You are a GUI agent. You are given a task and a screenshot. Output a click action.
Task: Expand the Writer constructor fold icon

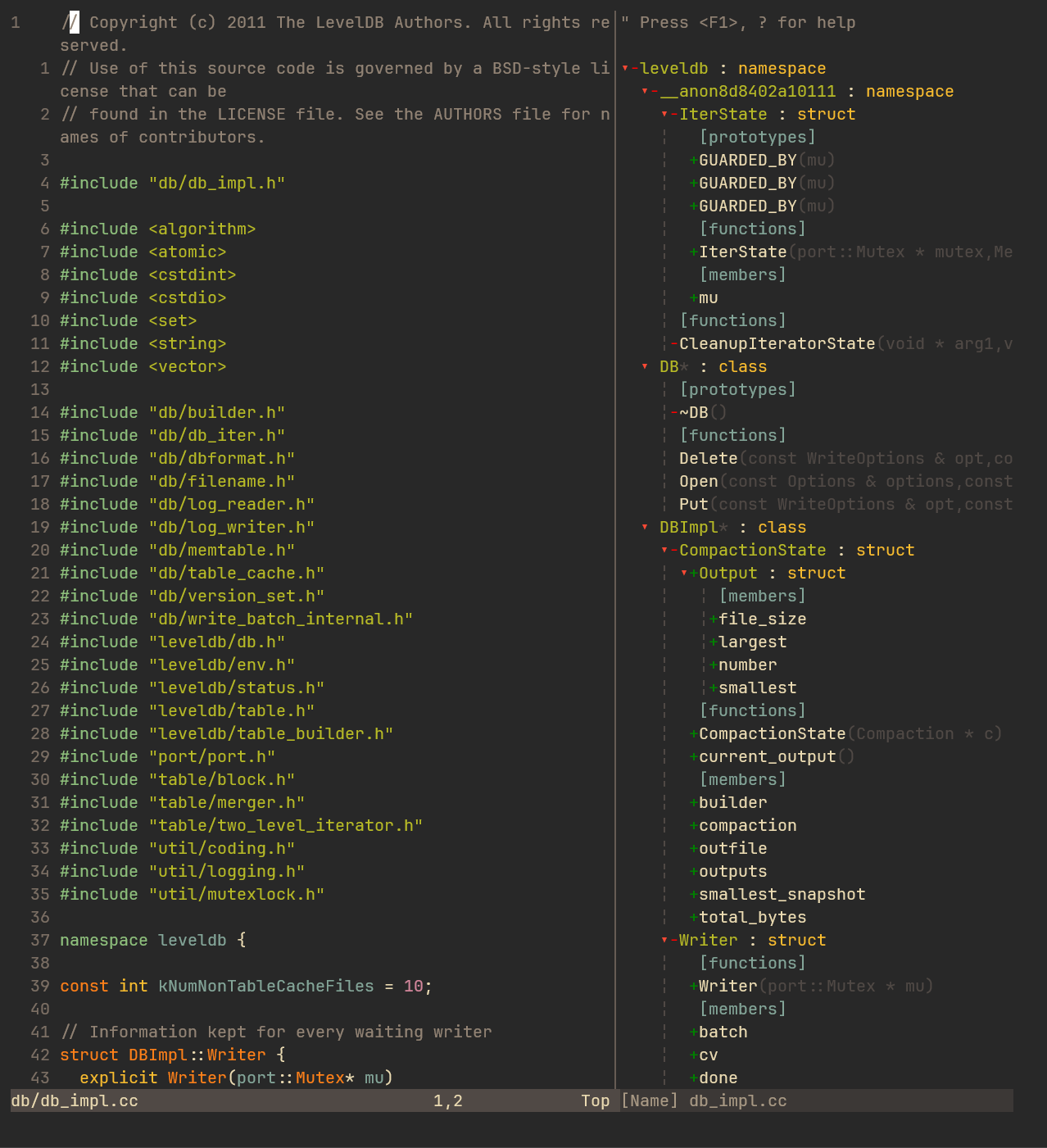point(693,986)
